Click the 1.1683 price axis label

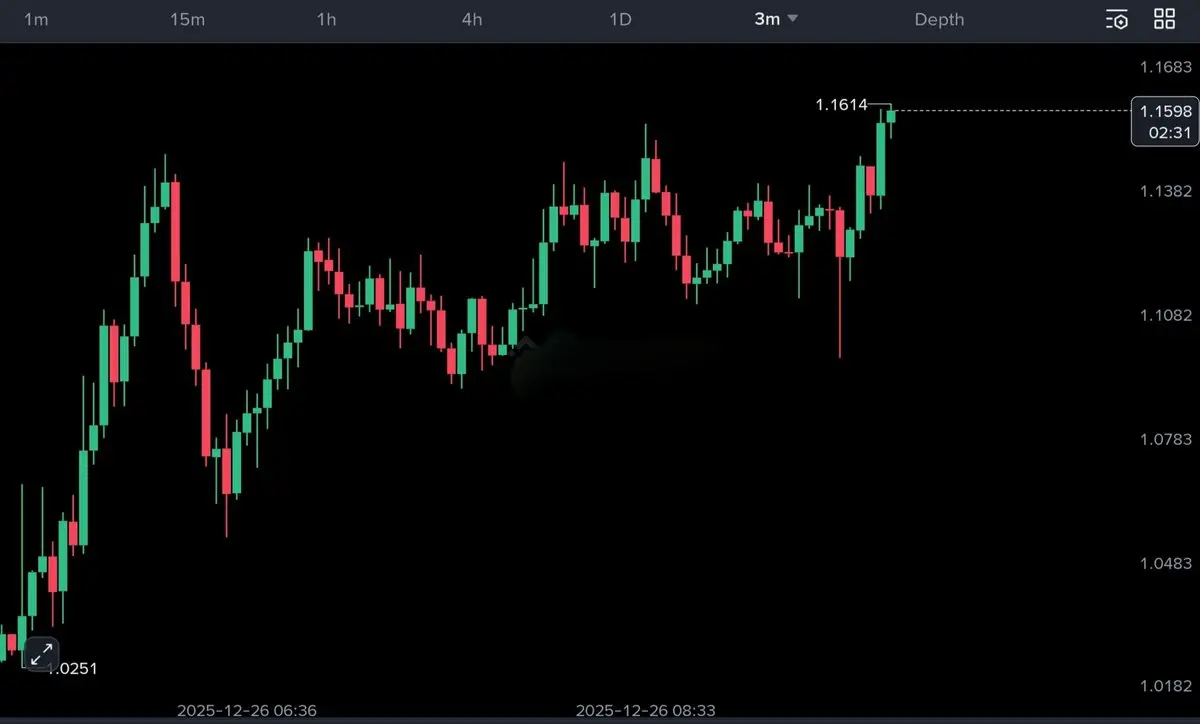[1165, 67]
